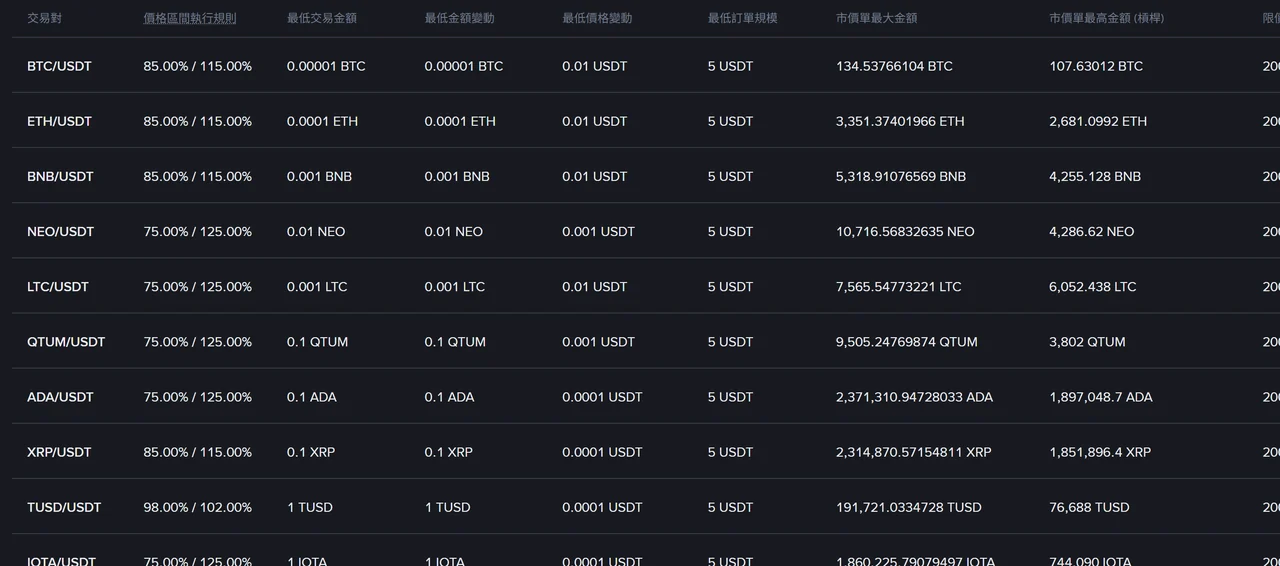Viewport: 1280px width, 566px height.
Task: Click the 交易對 column header
Action: tap(44, 18)
